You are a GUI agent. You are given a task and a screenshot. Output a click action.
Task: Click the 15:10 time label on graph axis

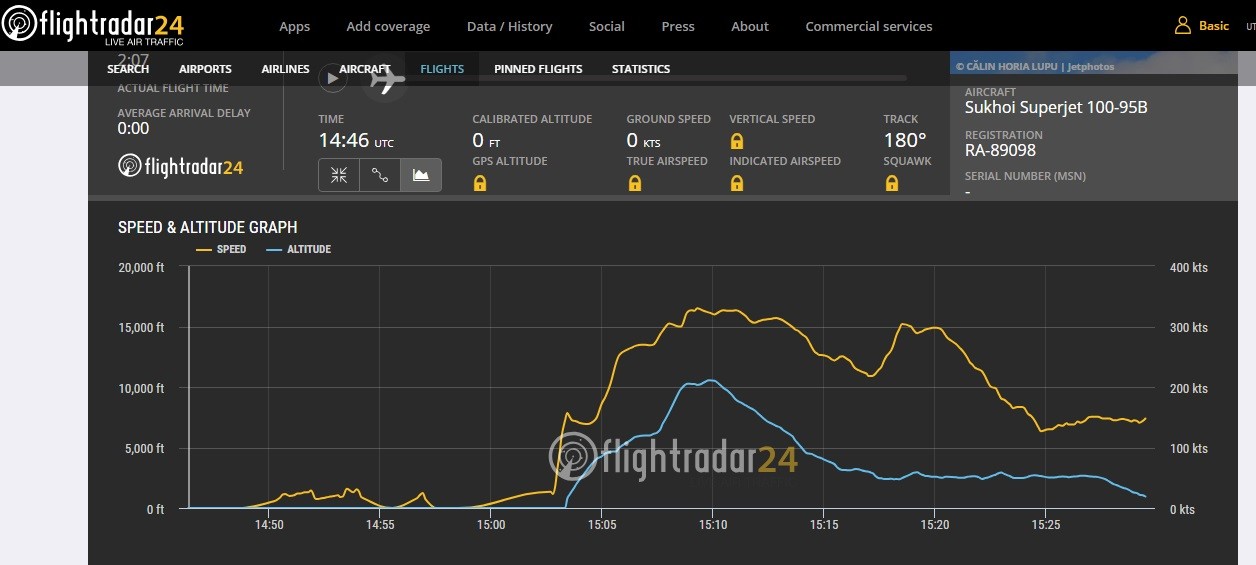[712, 524]
